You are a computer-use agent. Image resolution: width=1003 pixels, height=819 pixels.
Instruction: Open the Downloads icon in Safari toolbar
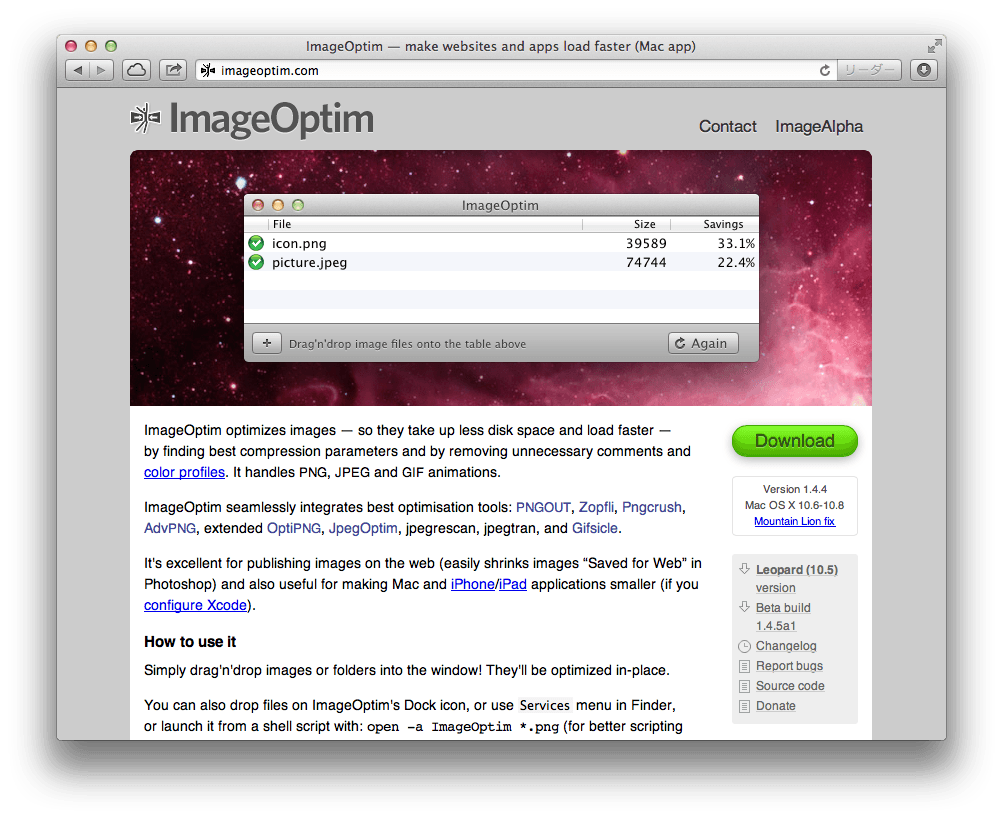[x=923, y=70]
